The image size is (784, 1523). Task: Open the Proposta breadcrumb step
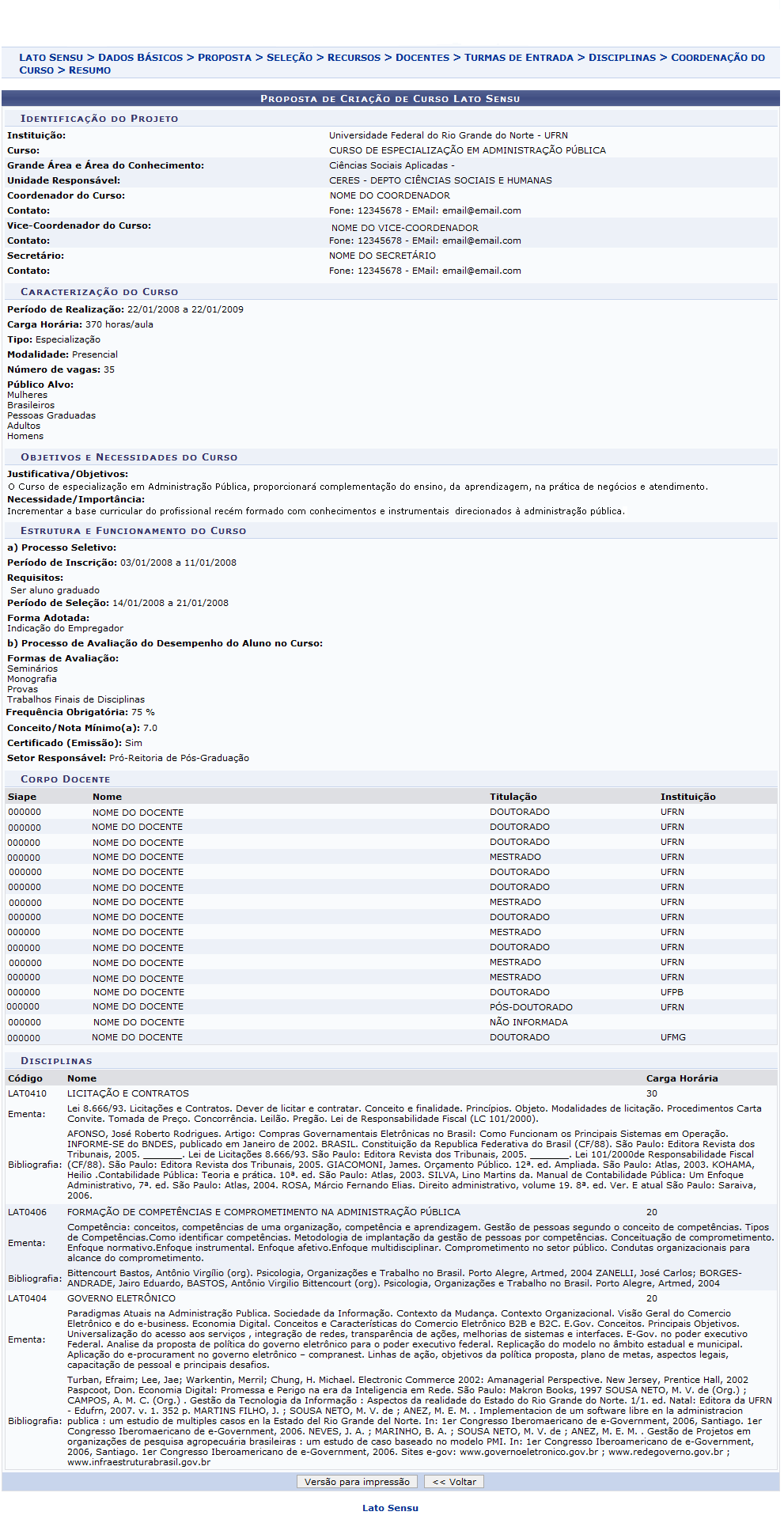(x=225, y=58)
